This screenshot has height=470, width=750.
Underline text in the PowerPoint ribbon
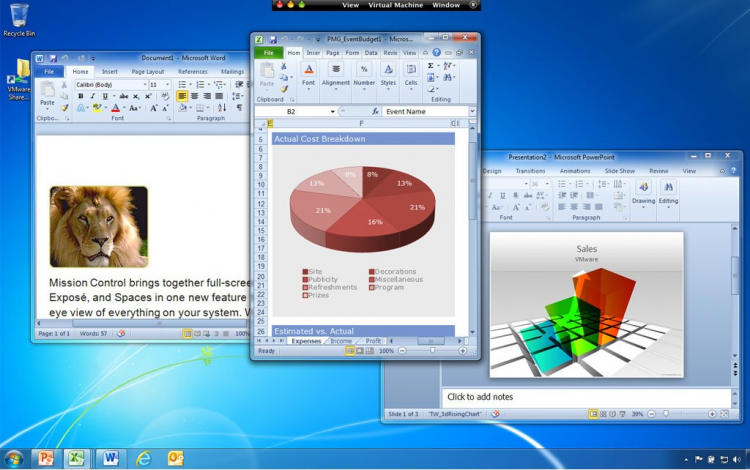(x=503, y=196)
